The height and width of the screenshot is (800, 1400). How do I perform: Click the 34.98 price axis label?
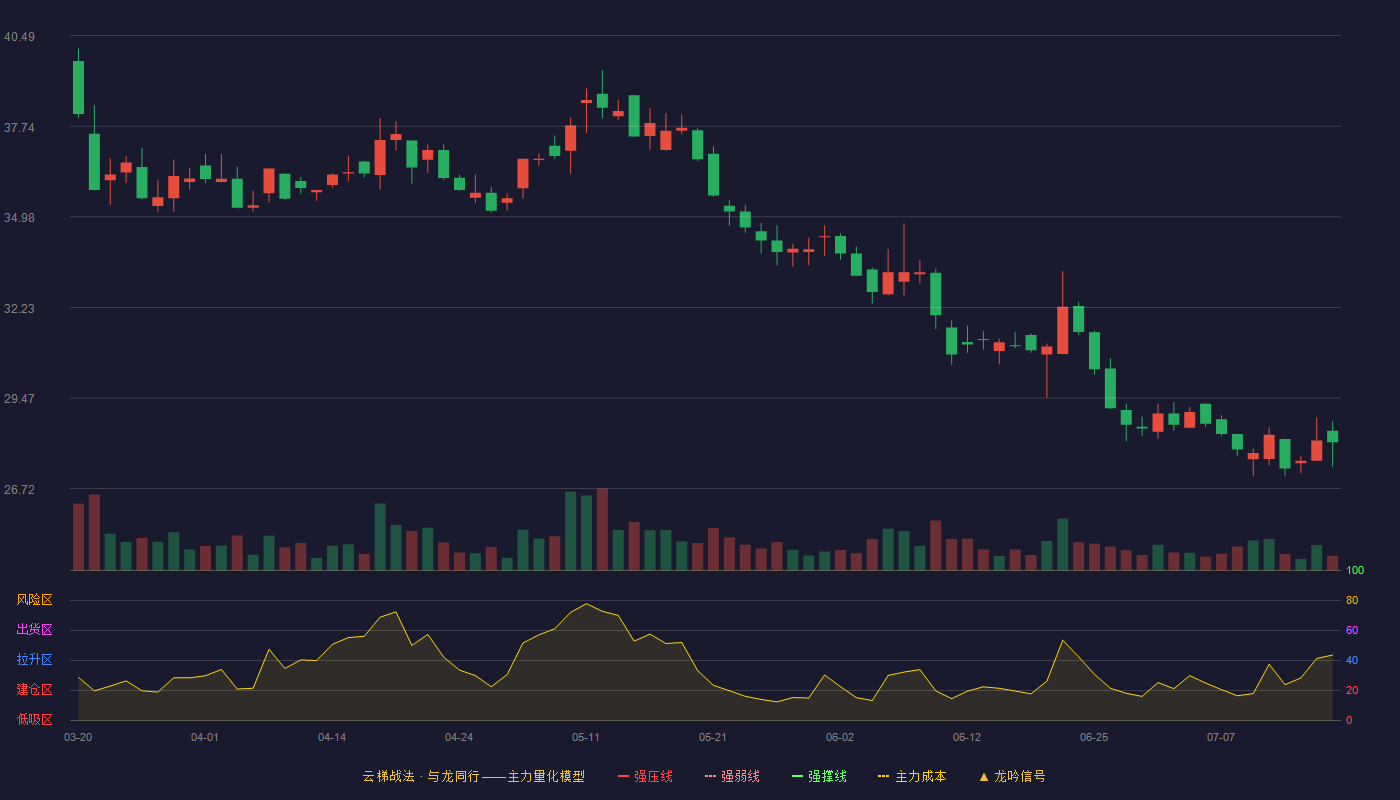[19, 218]
